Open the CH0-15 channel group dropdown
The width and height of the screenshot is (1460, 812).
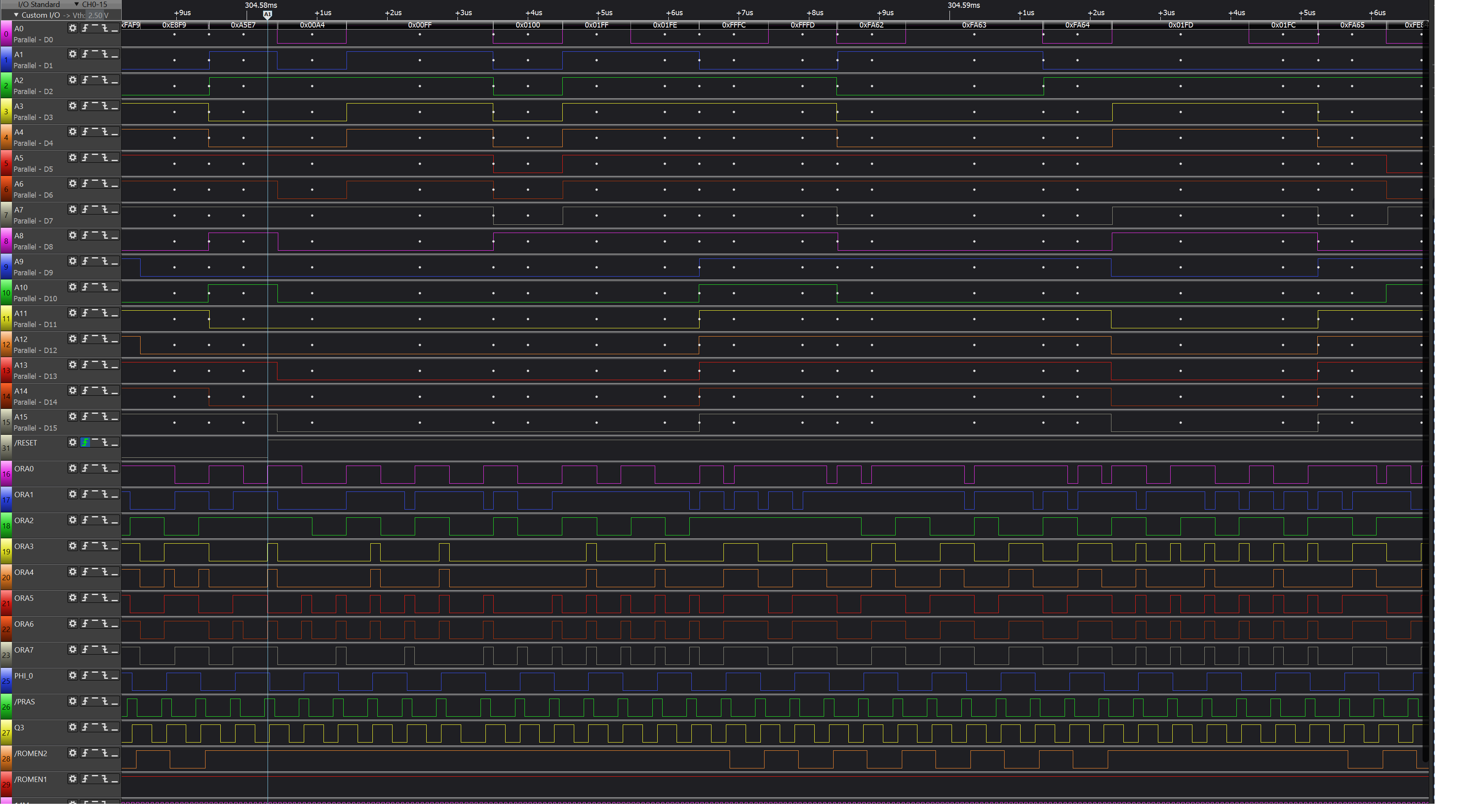(x=91, y=5)
